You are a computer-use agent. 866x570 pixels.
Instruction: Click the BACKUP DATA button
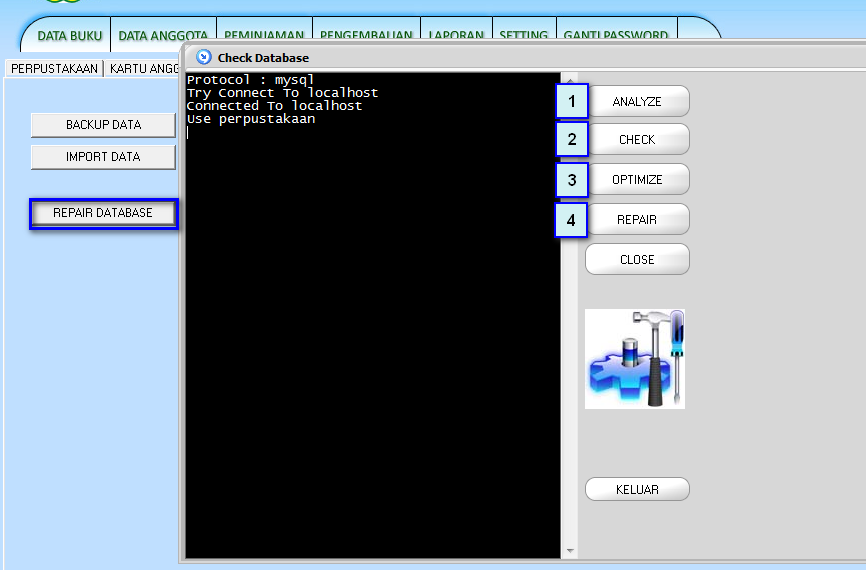103,125
